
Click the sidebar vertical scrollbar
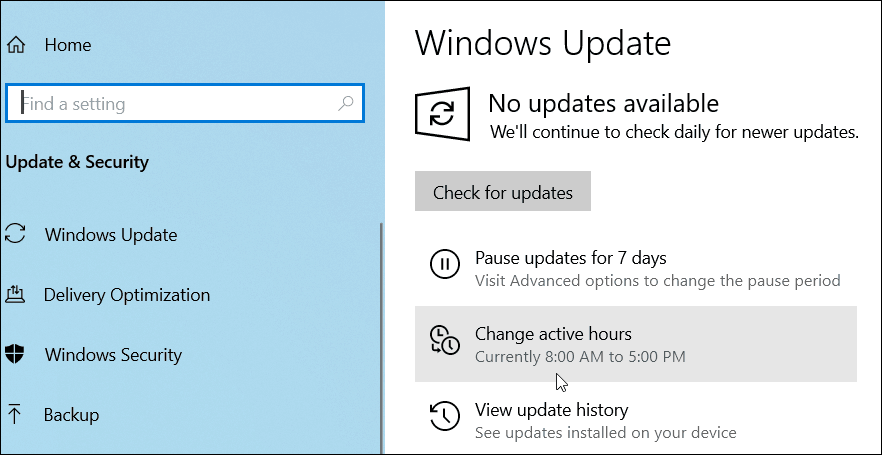(x=382, y=337)
